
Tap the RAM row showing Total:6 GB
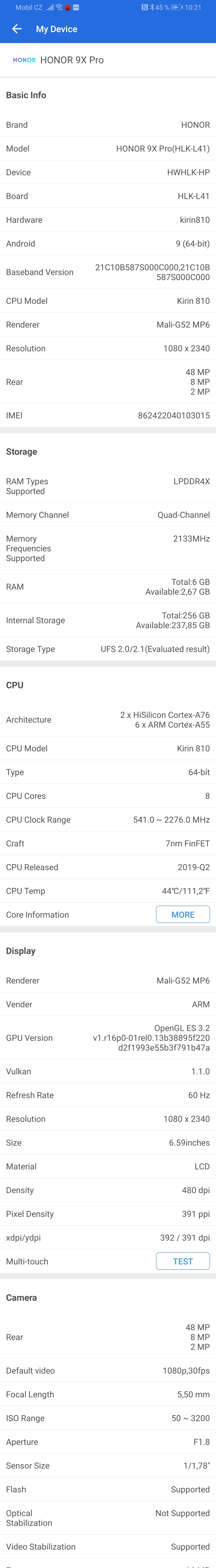108,586
